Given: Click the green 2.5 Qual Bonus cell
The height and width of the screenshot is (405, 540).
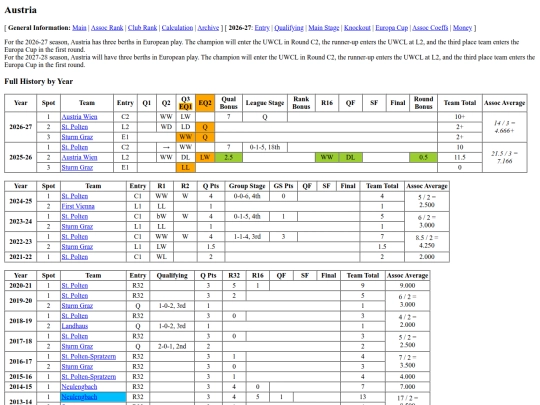Looking at the screenshot, I should point(229,157).
